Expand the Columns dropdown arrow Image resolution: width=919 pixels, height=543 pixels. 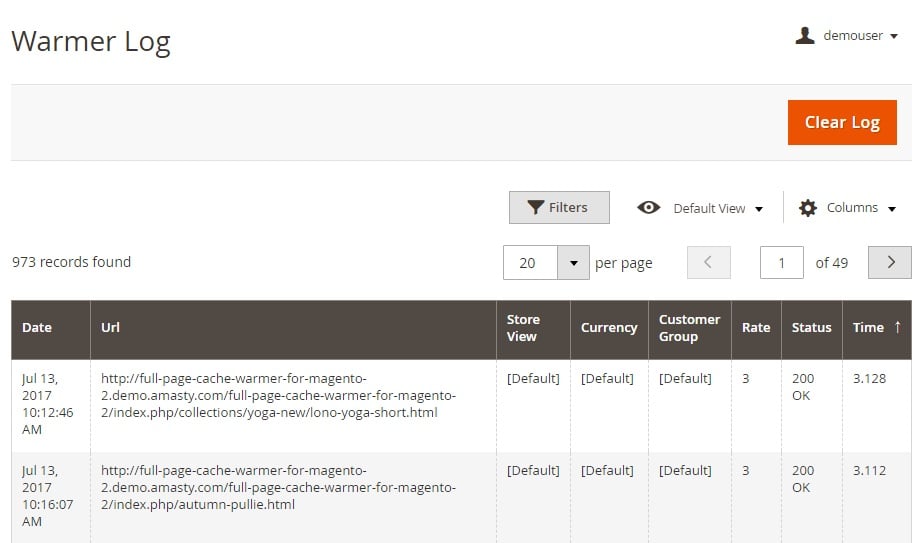(891, 209)
